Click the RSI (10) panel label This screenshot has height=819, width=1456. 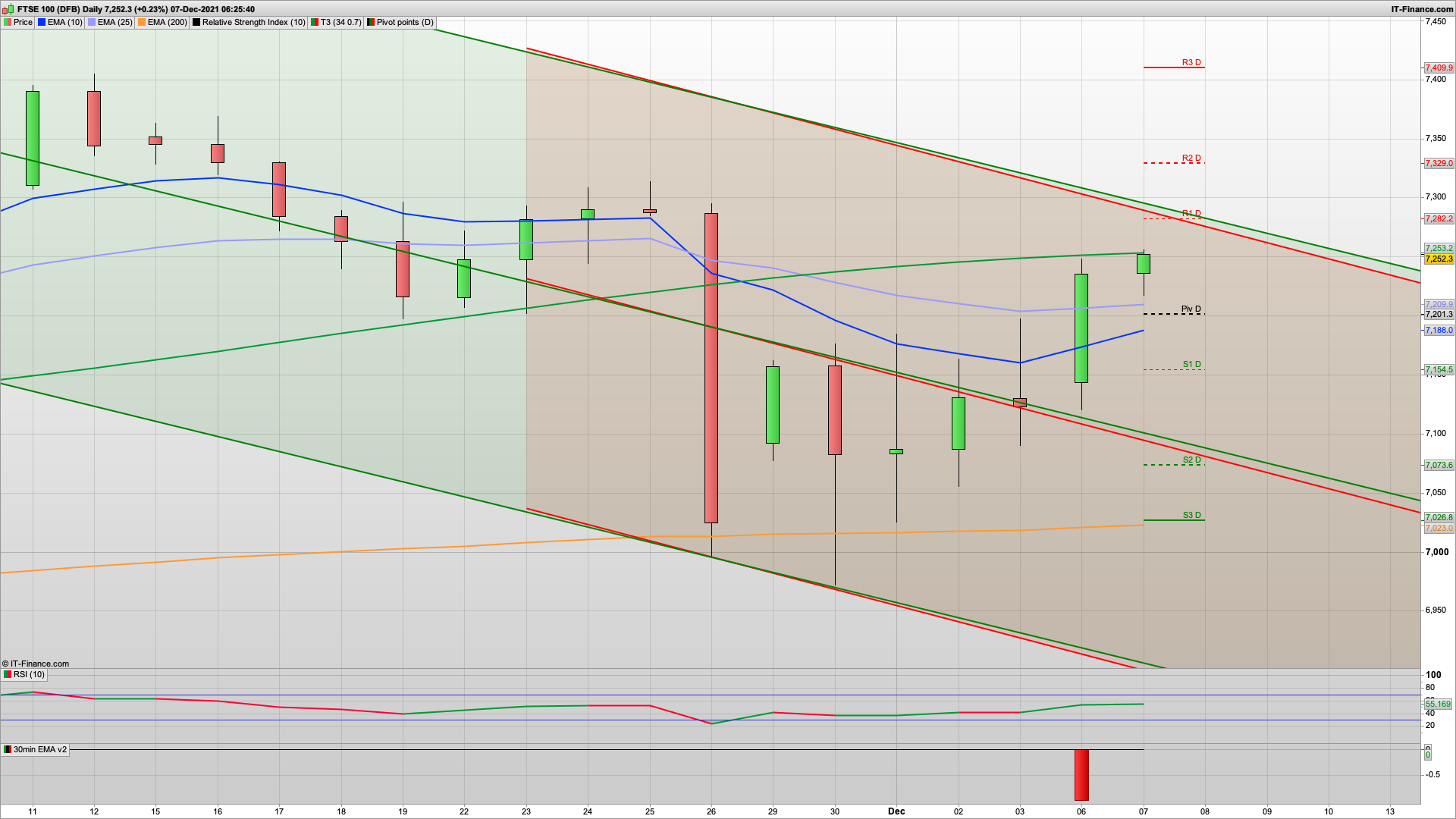pyautogui.click(x=29, y=674)
